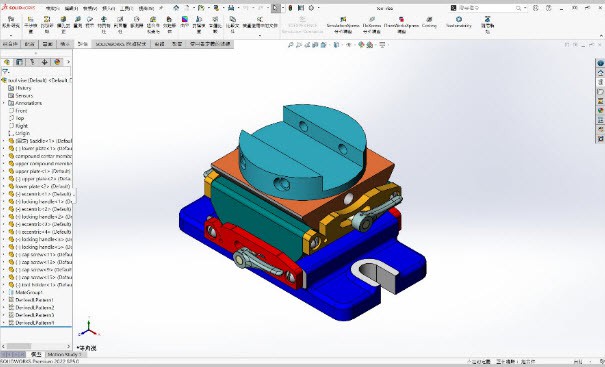The width and height of the screenshot is (605, 367).
Task: Click the Options gear icon in title bar
Action: [311, 8]
